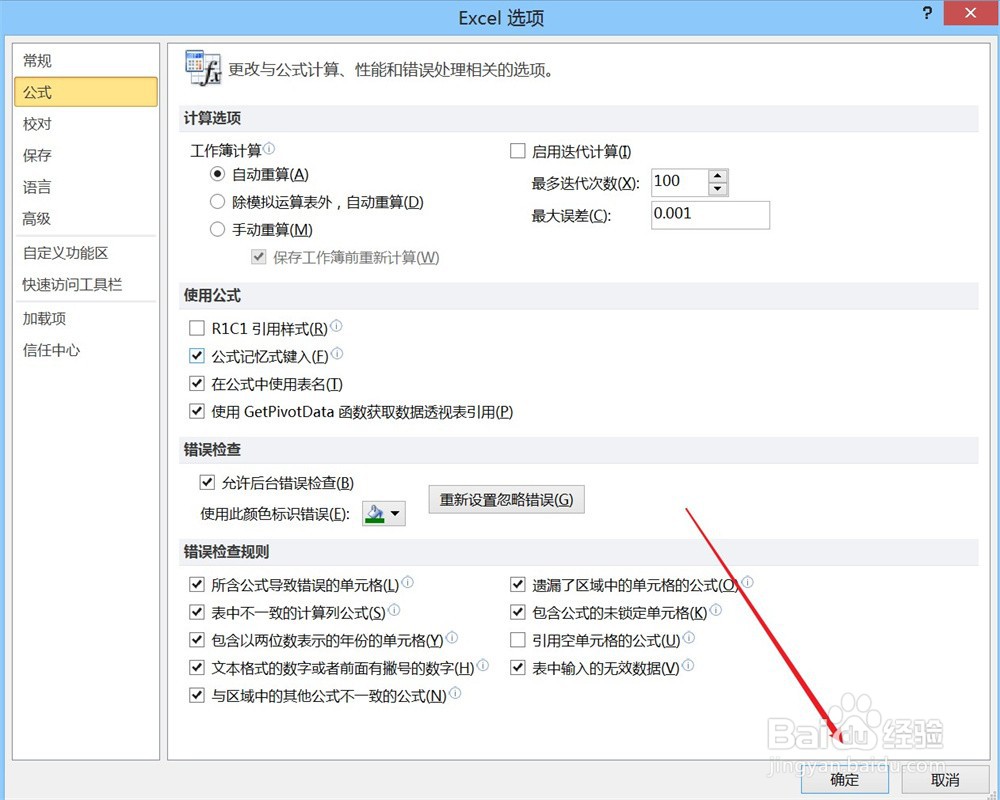Click info icon beside 表中不一致的计算列公式
Screen dimensions: 1000x800
tap(394, 610)
